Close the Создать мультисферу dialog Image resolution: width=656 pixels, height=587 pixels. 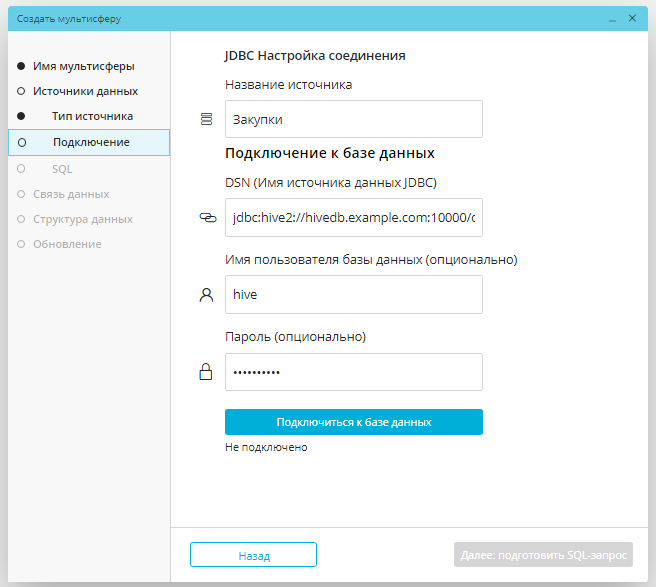632,18
